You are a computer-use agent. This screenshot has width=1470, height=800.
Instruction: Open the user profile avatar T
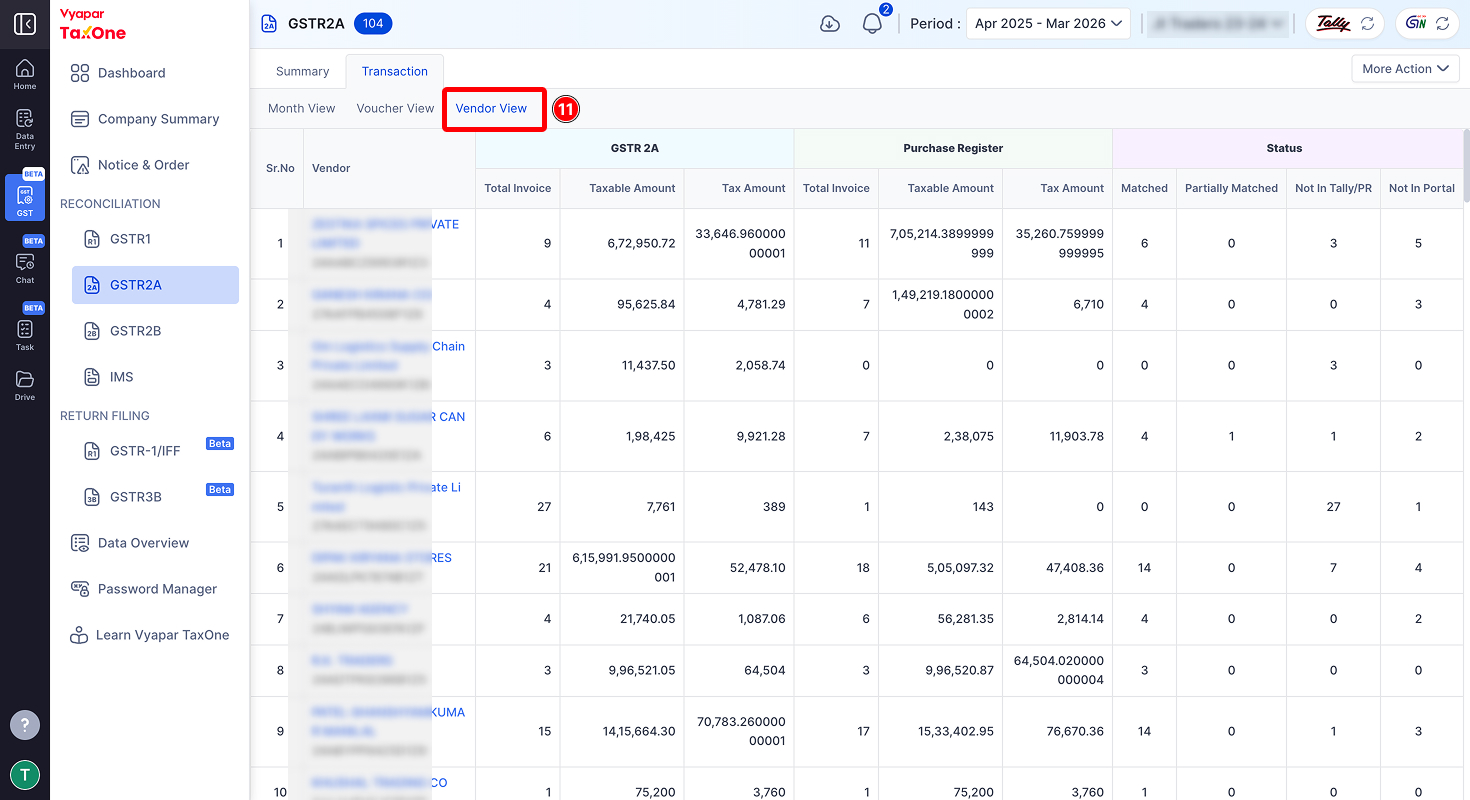(25, 775)
